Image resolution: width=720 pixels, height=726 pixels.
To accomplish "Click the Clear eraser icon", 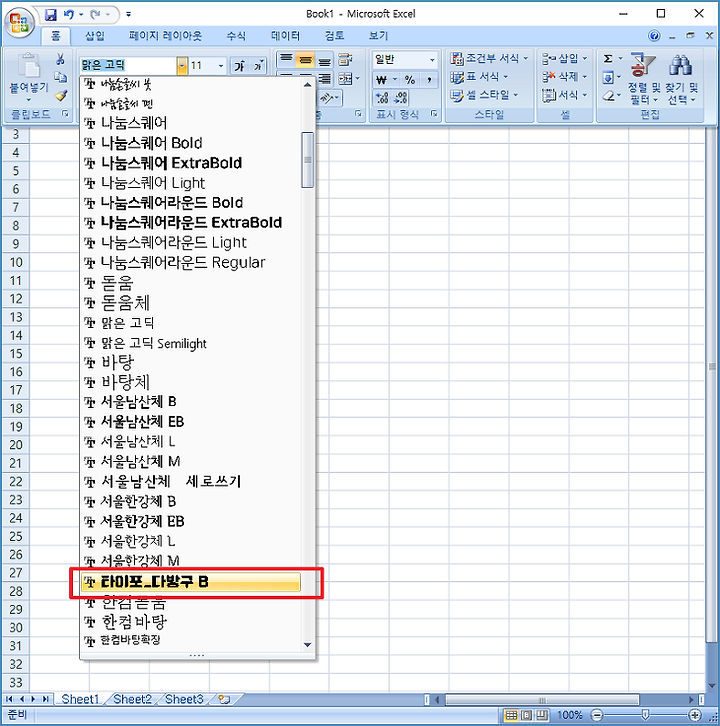I will point(608,96).
